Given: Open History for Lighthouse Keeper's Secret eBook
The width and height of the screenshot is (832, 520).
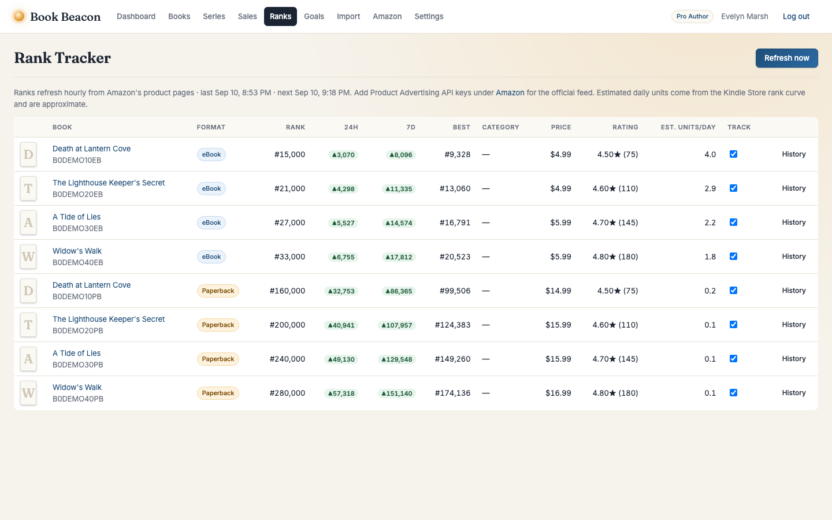Looking at the screenshot, I should coord(793,188).
